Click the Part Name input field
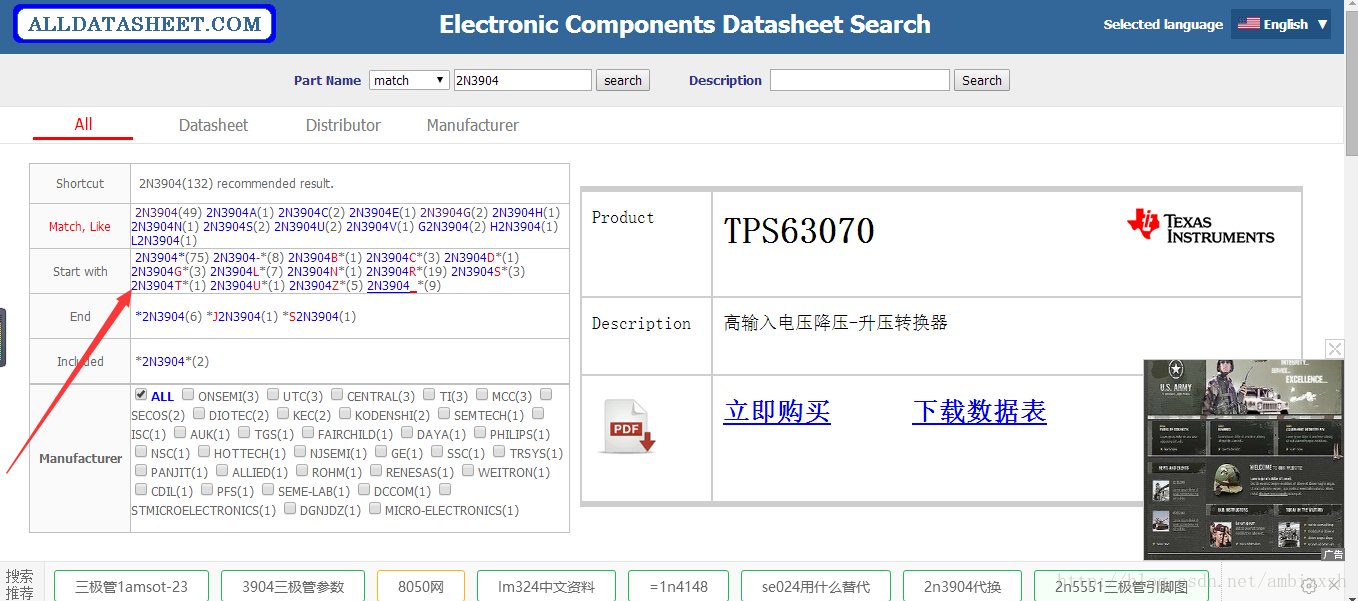Screen dimensions: 1358x601 [522, 80]
